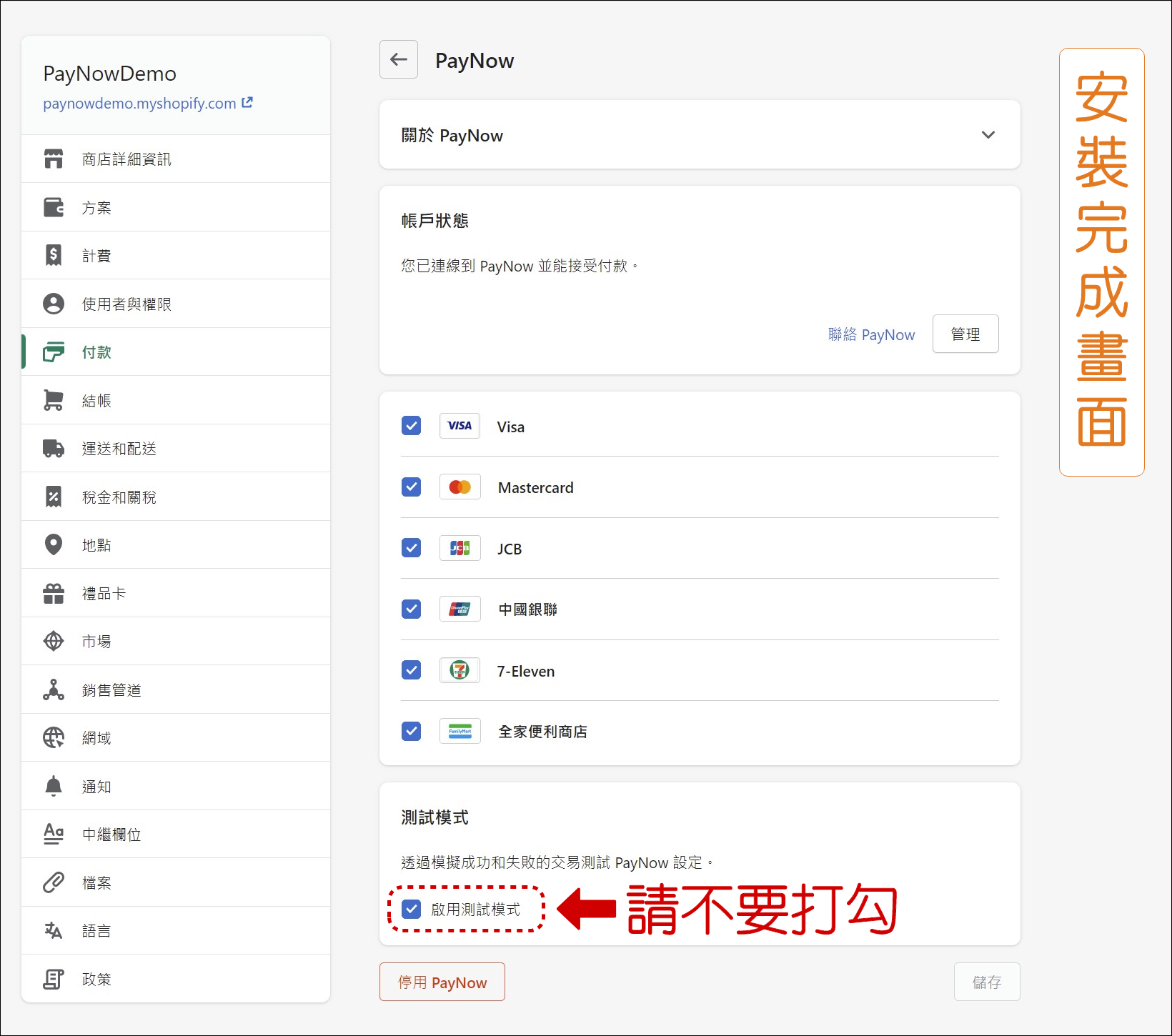The image size is (1172, 1036).
Task: Click the map pin icon for 地點
Action: pyautogui.click(x=54, y=544)
